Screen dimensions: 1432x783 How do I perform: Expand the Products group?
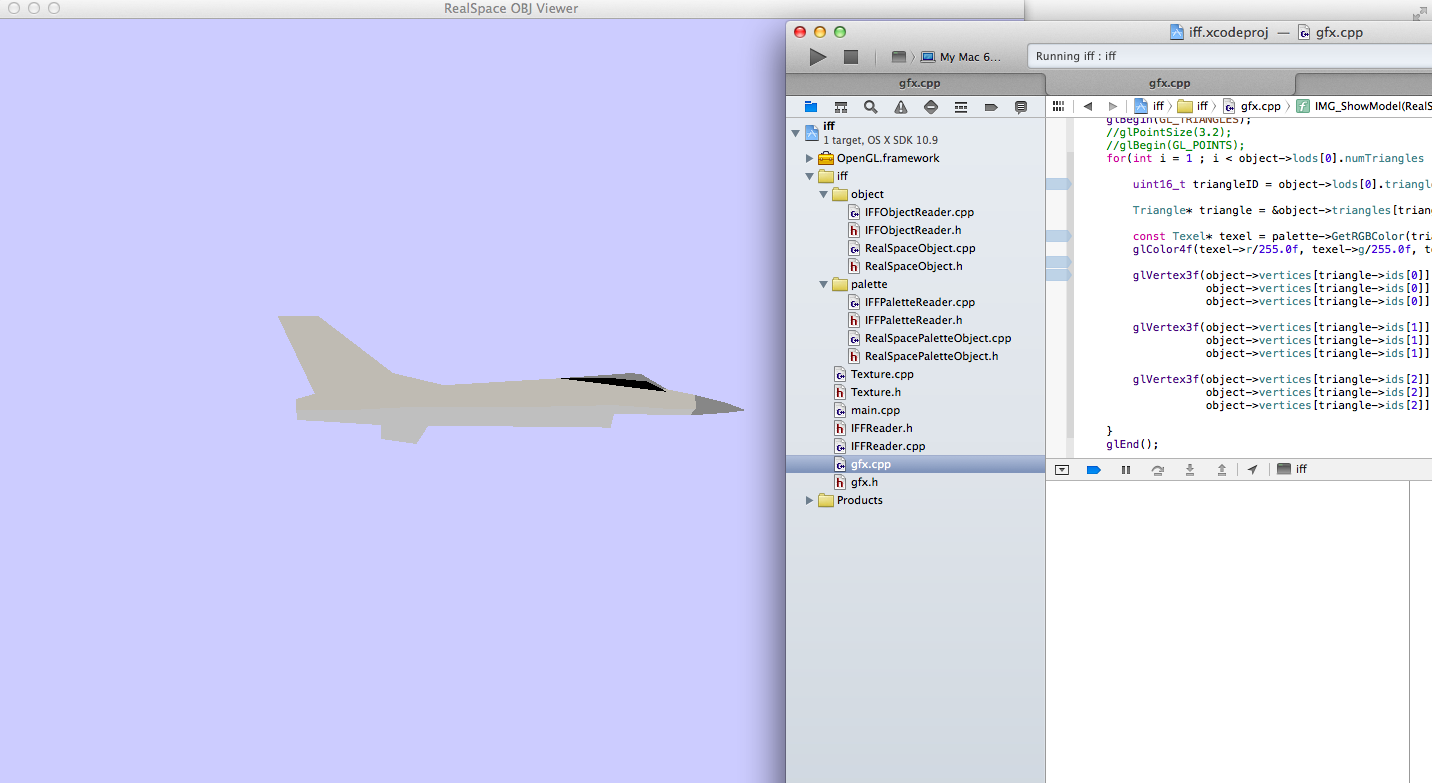[x=809, y=500]
